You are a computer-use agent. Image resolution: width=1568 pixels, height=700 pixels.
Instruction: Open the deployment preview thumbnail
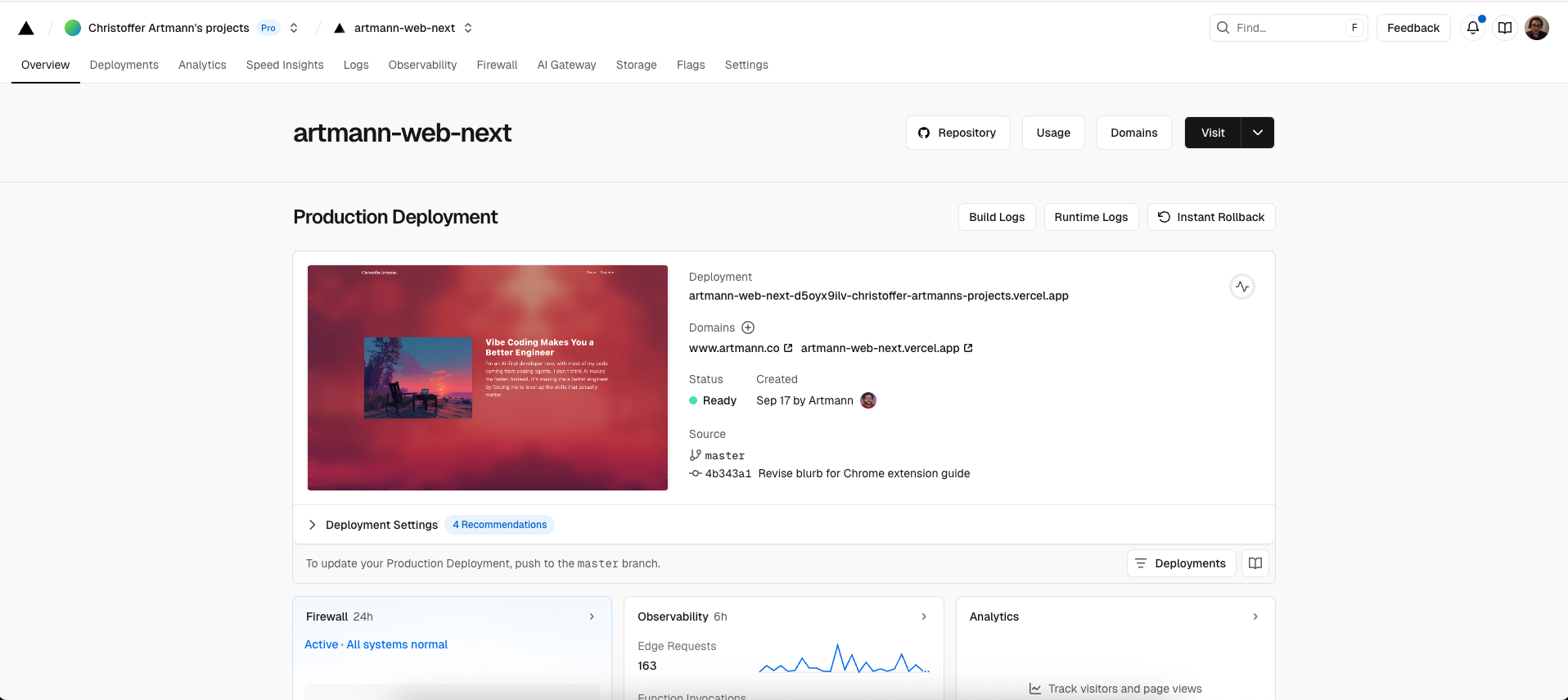488,377
